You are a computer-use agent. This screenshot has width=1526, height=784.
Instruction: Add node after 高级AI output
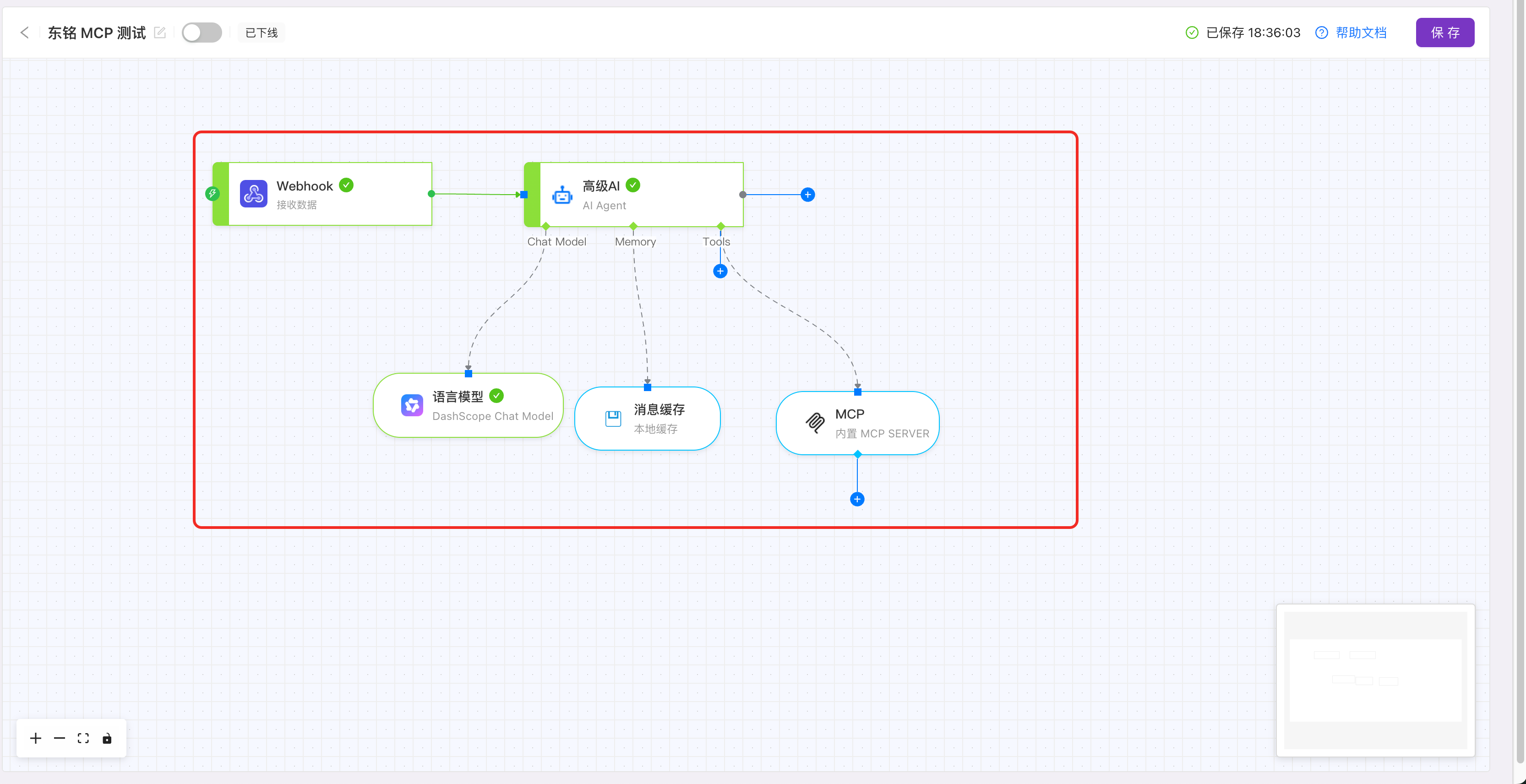(807, 195)
